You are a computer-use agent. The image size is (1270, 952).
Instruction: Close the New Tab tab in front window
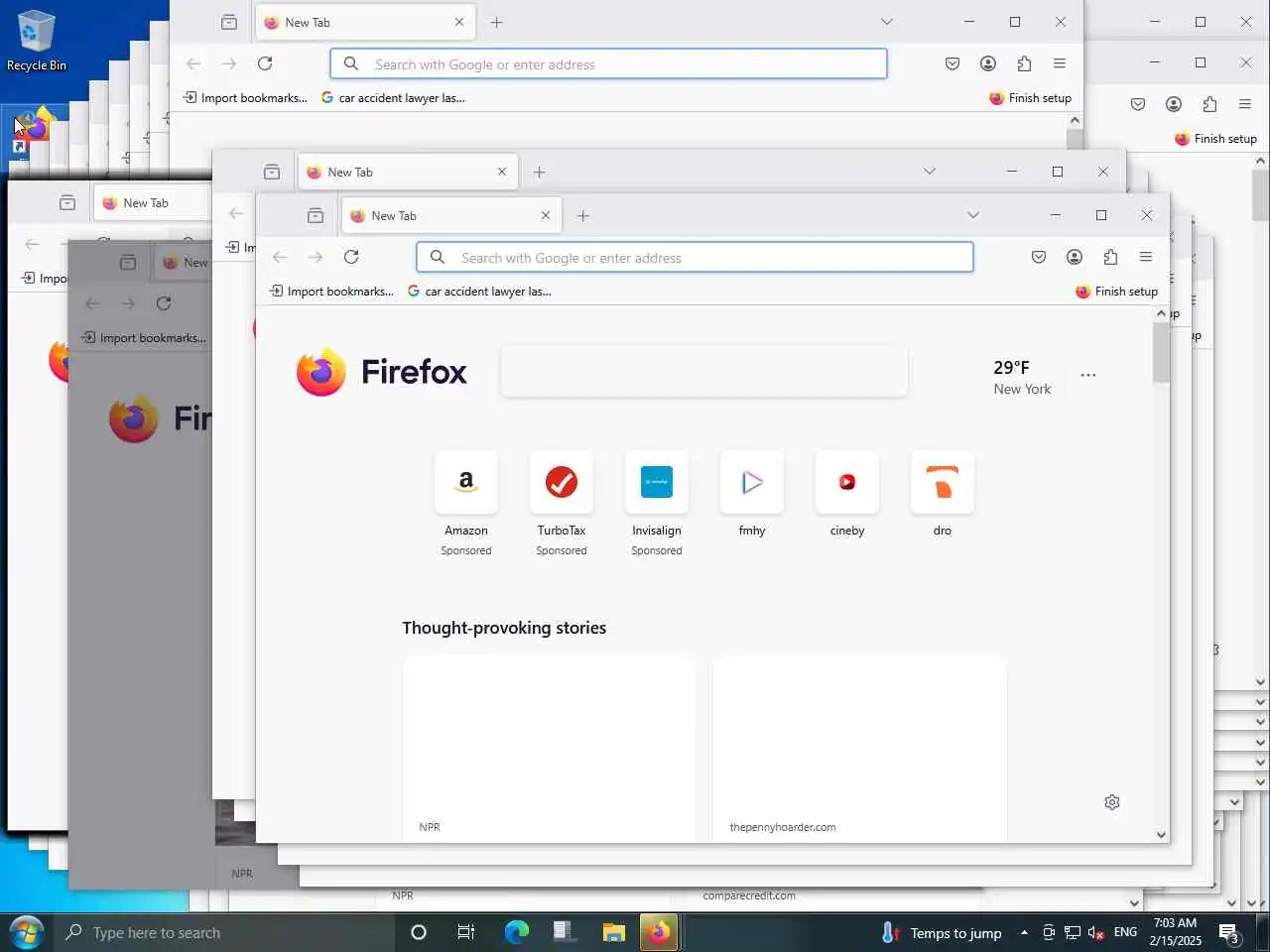coord(546,215)
